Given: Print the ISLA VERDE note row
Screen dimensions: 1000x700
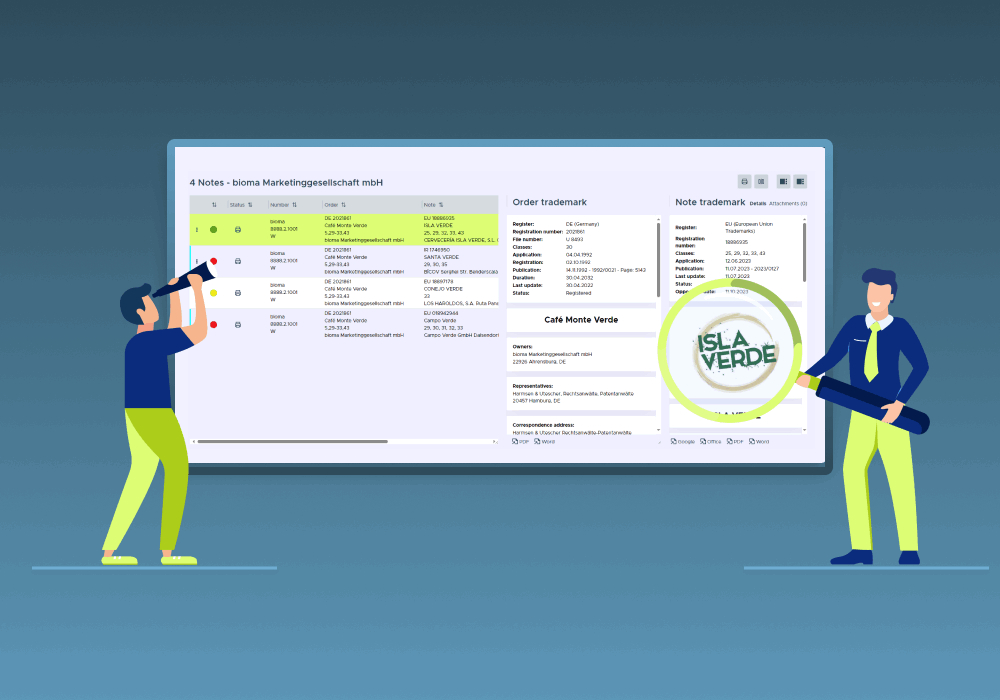Looking at the screenshot, I should [238, 229].
